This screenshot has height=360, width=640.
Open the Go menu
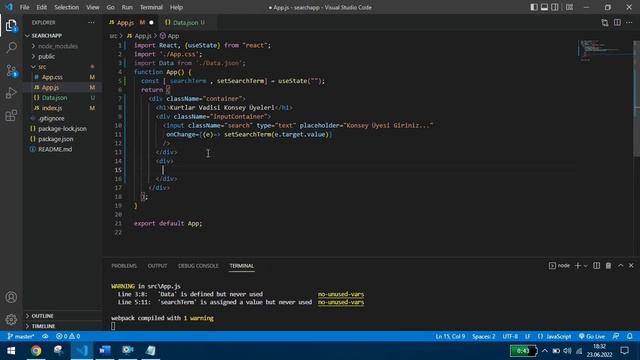110,7
